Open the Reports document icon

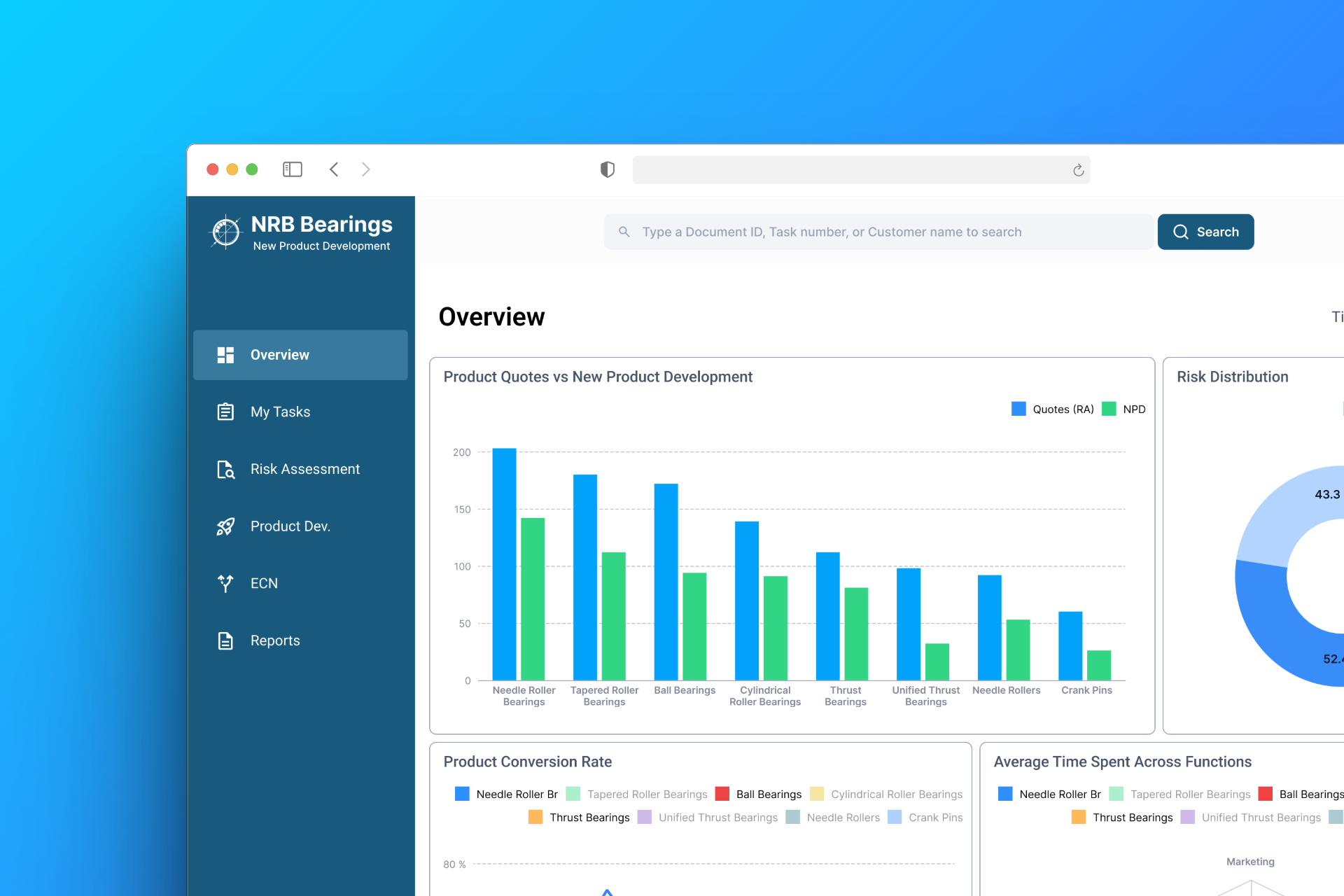point(225,640)
